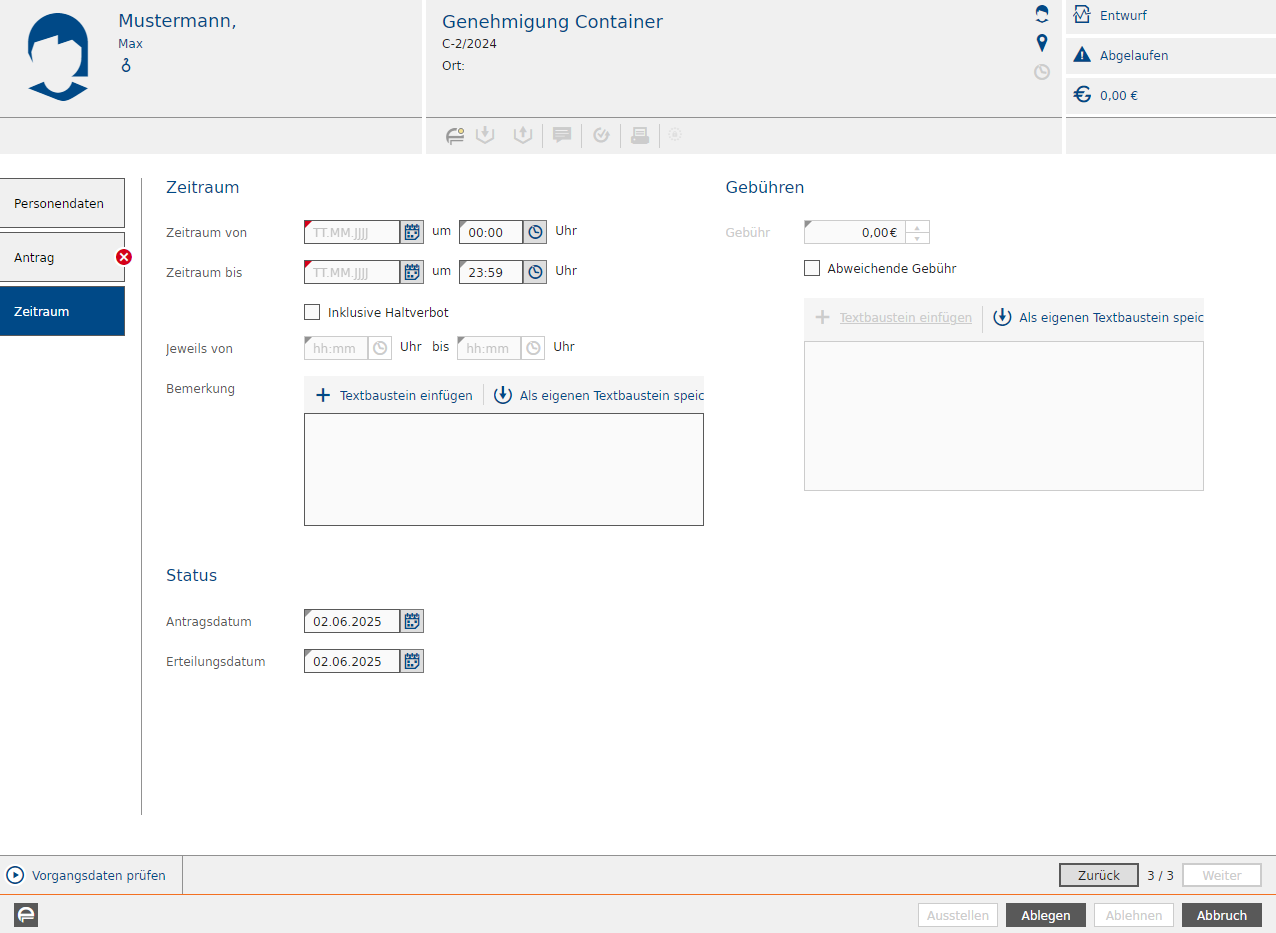The image size is (1276, 933).
Task: Open calendar picker for Zeitraum von
Action: (412, 232)
